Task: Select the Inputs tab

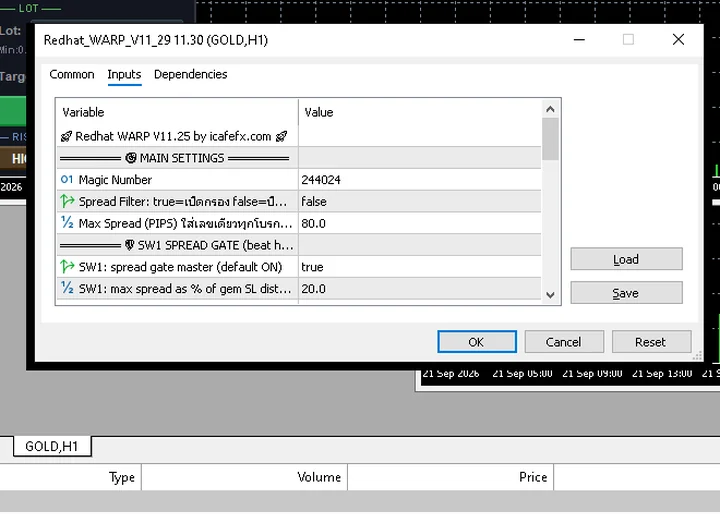Action: tap(124, 74)
